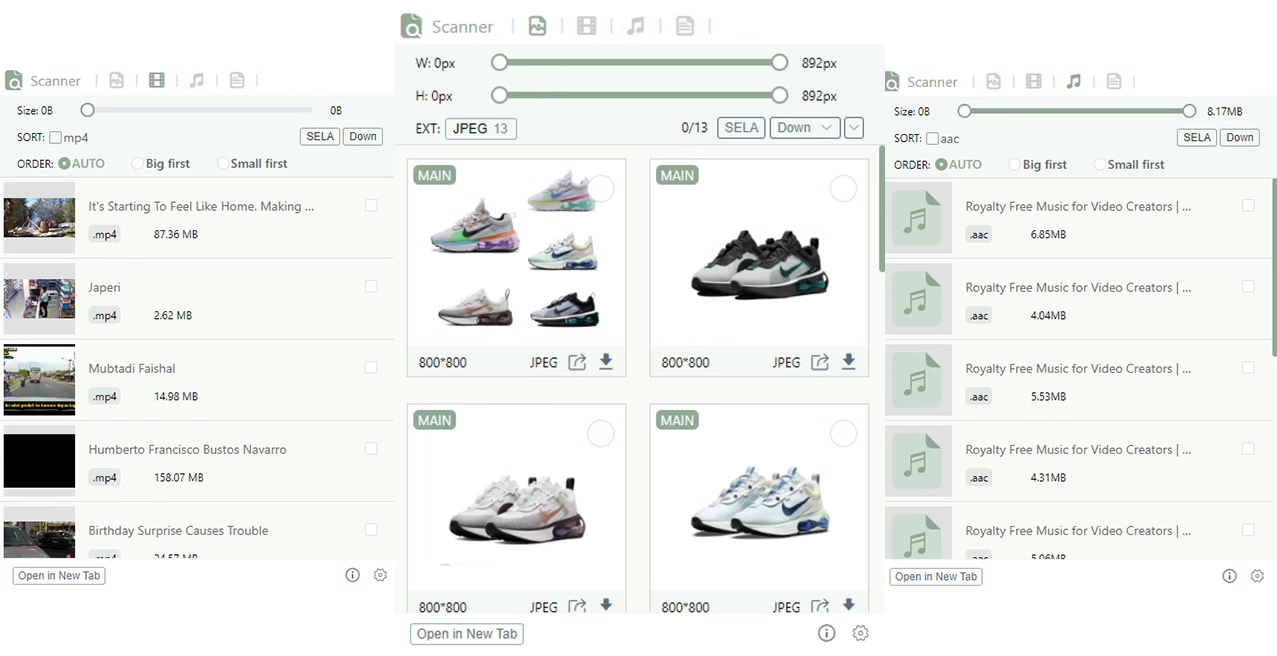The width and height of the screenshot is (1277, 656).
Task: Click Down button in the left video panel
Action: pyautogui.click(x=363, y=137)
